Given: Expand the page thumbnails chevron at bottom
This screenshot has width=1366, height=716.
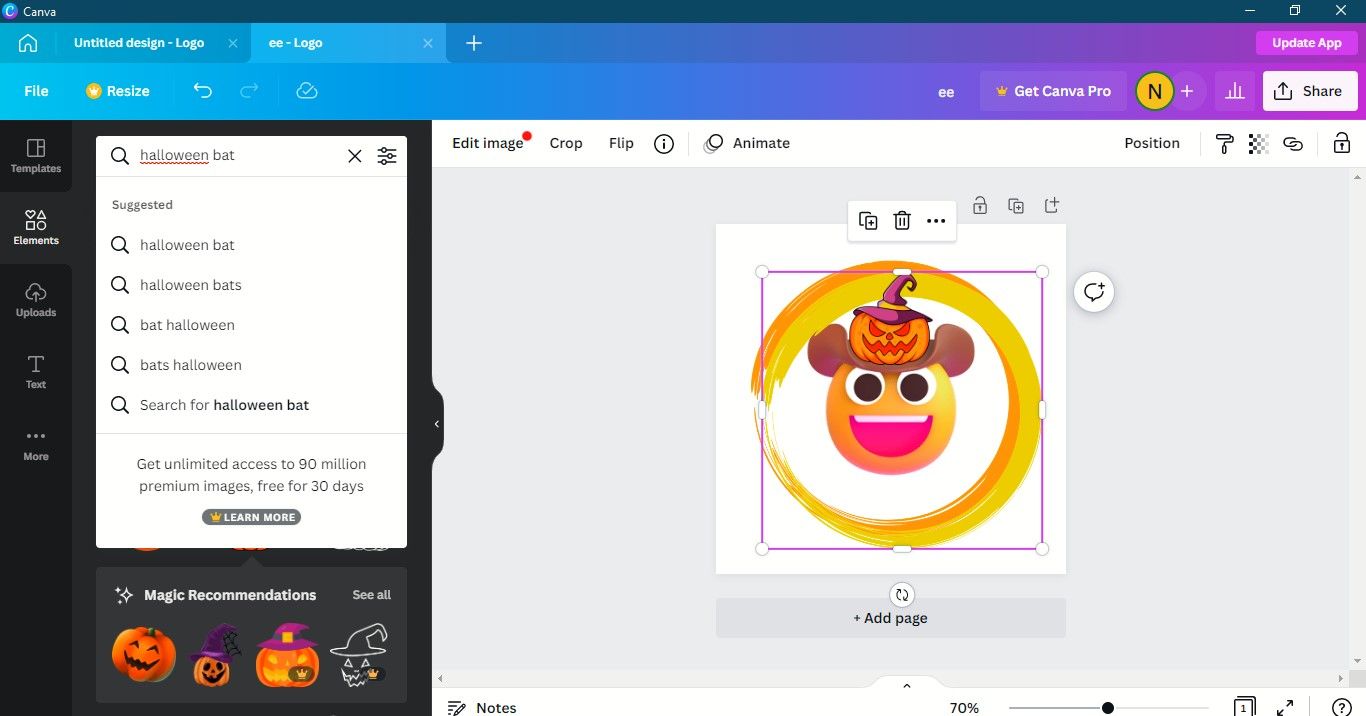Looking at the screenshot, I should tap(907, 686).
